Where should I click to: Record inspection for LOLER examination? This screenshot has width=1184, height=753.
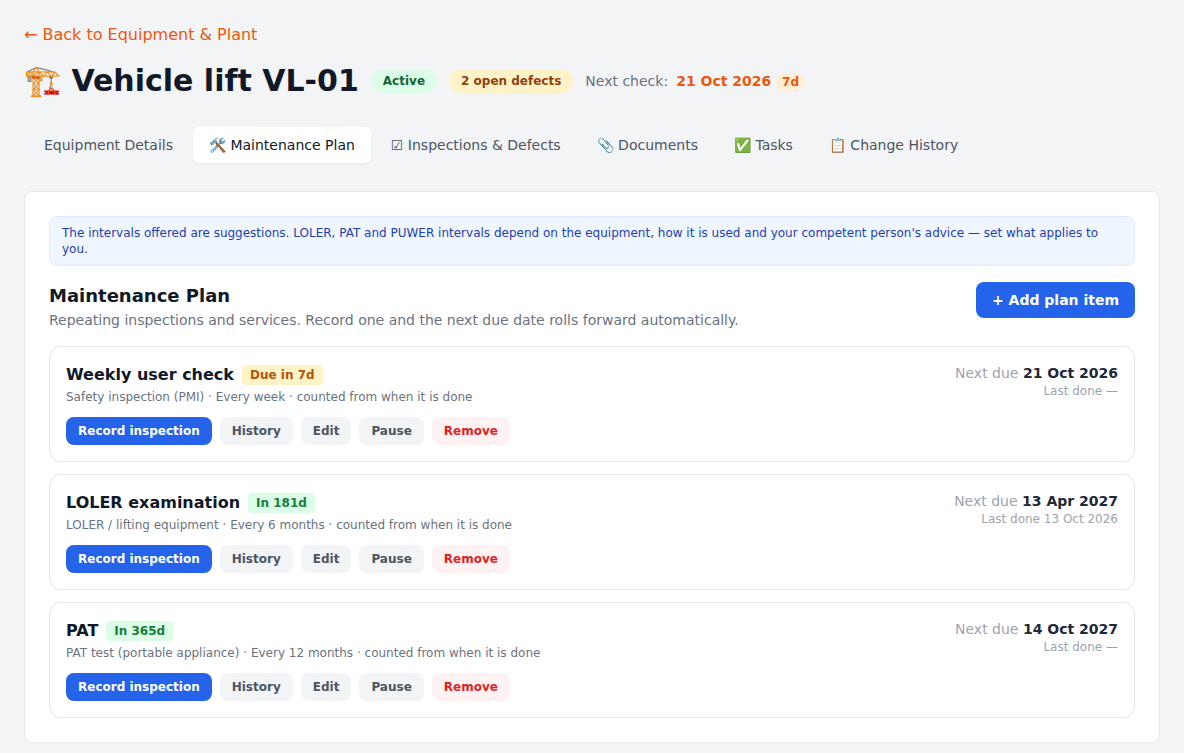click(139, 559)
